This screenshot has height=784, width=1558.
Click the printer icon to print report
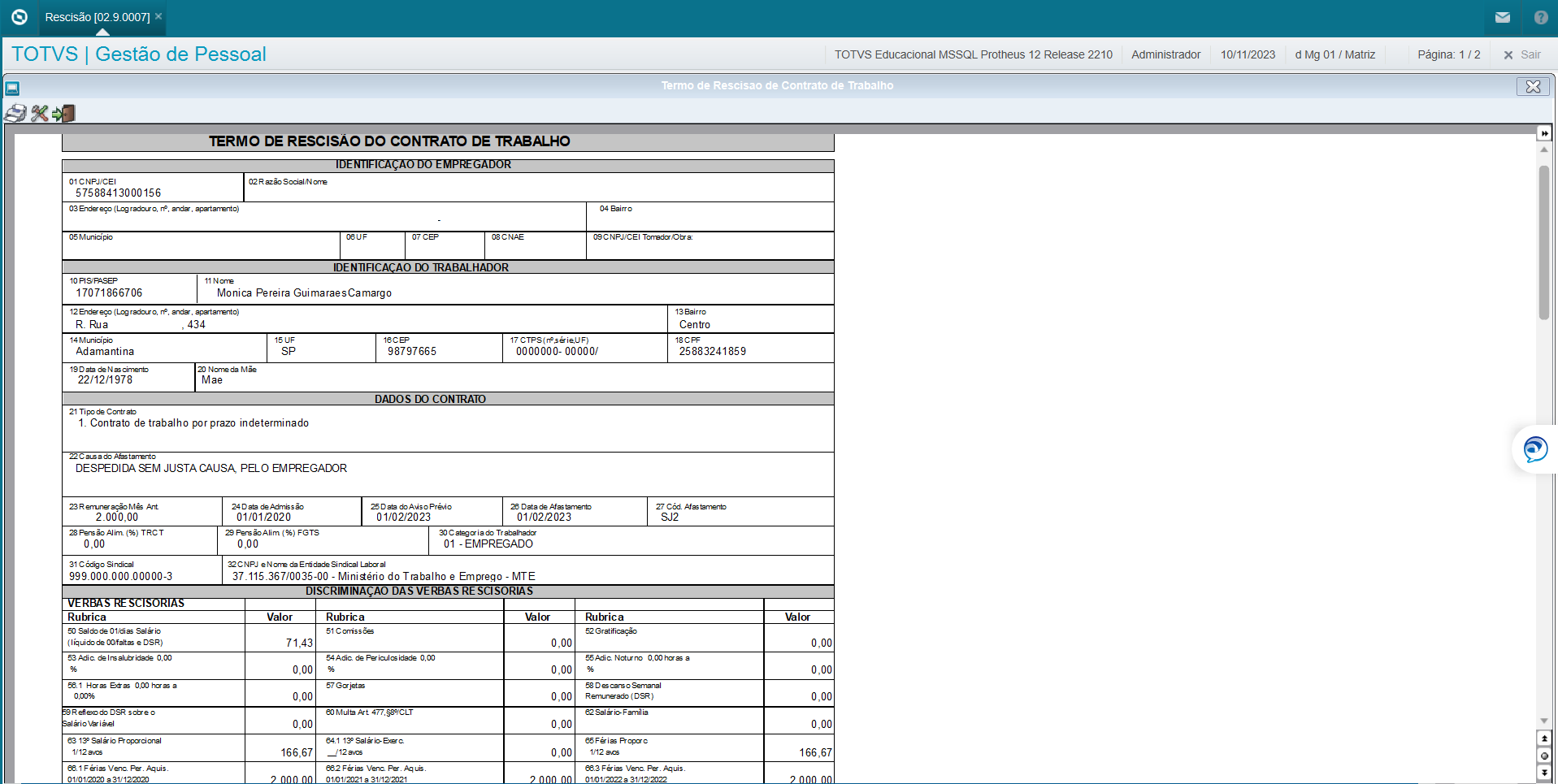coord(15,114)
